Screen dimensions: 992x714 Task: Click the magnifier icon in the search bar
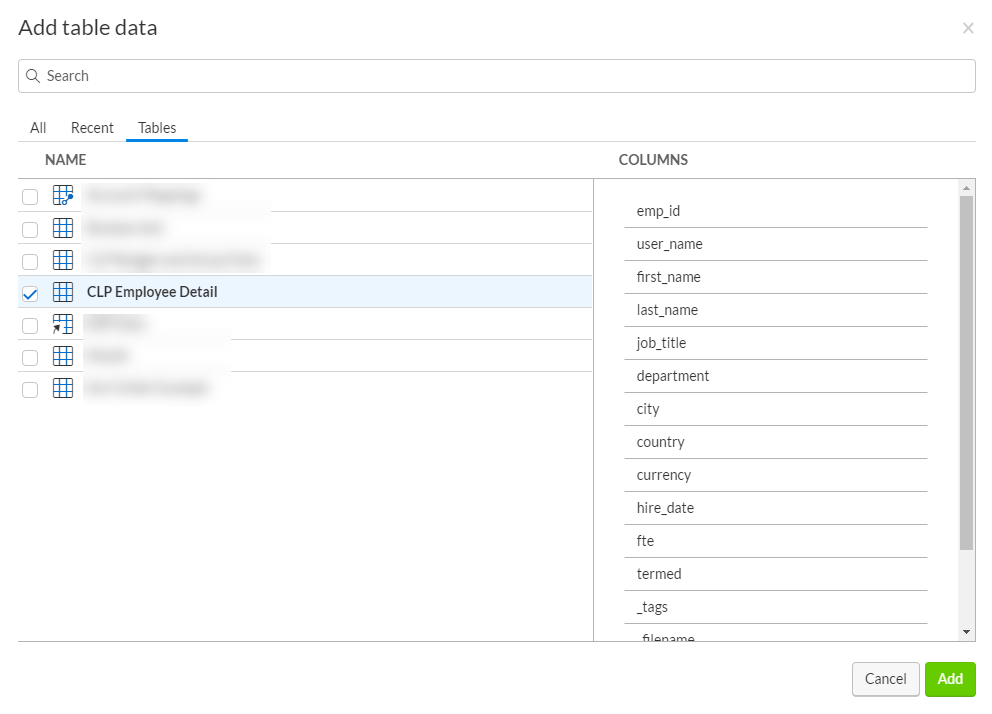coord(33,76)
